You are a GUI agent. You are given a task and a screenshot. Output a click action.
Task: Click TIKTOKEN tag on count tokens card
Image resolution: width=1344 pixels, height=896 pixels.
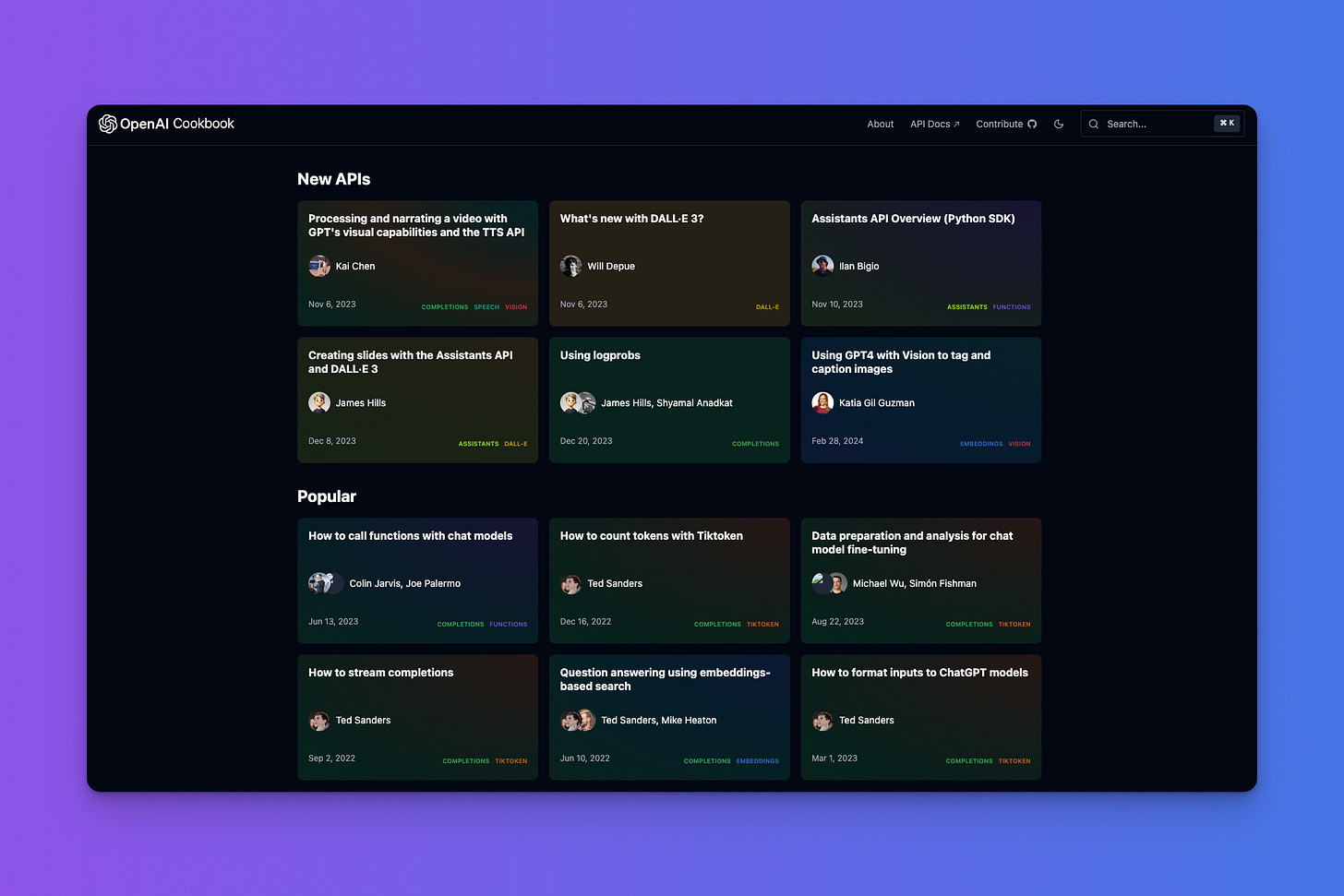click(762, 625)
